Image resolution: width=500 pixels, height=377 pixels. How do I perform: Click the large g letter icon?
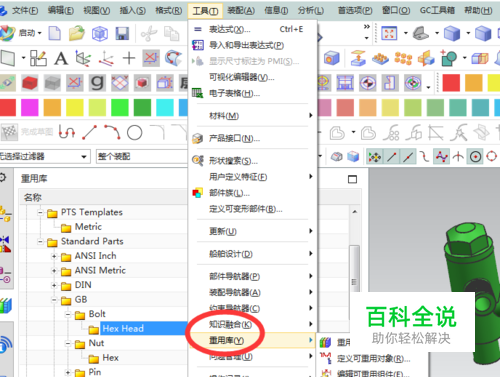(97, 82)
